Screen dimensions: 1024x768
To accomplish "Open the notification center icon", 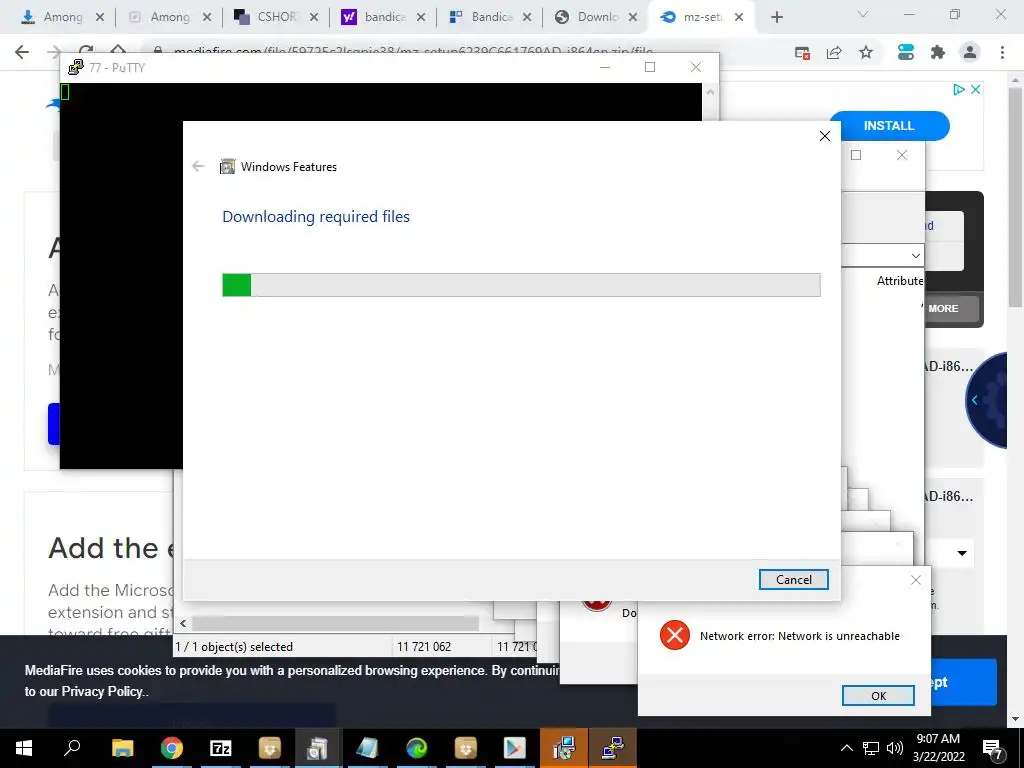I will [x=993, y=748].
